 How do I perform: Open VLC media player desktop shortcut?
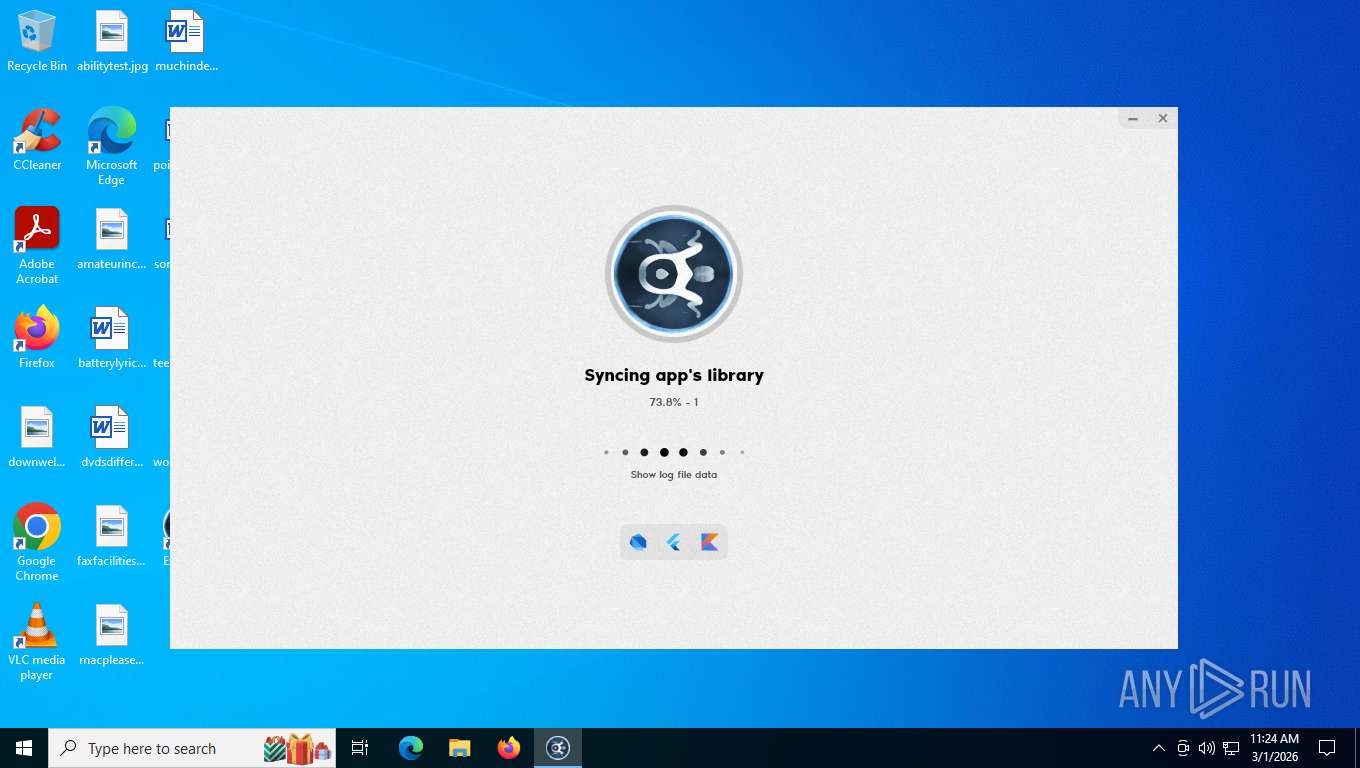pyautogui.click(x=37, y=642)
